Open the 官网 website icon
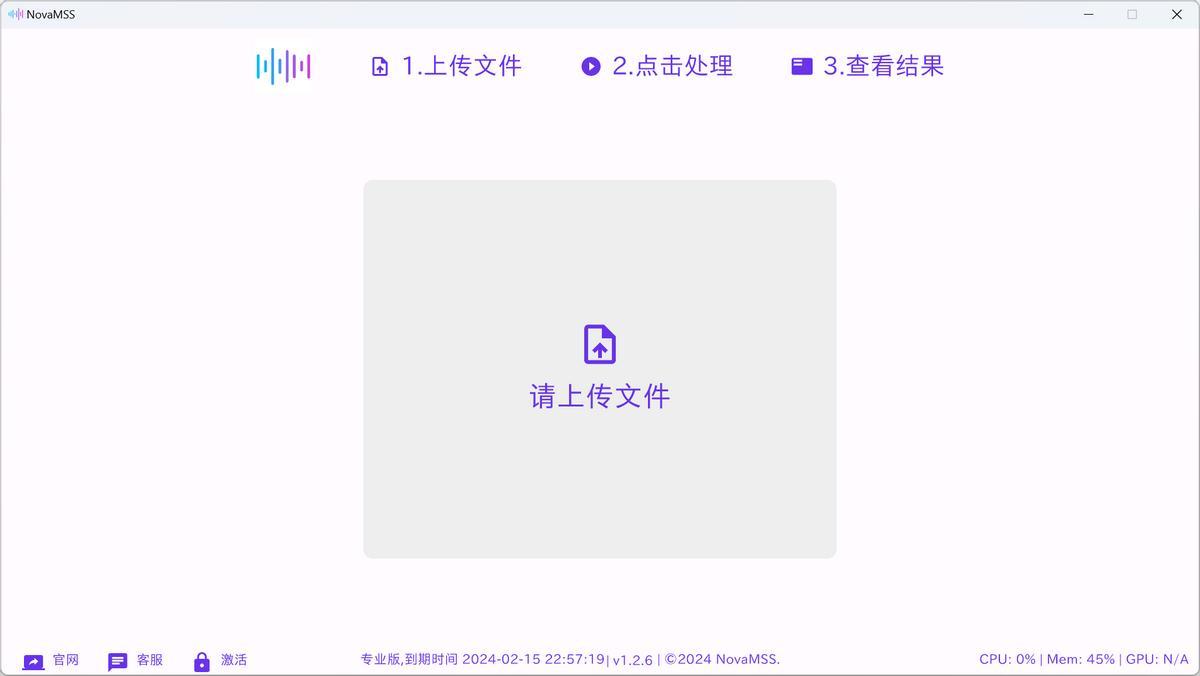1200x676 pixels. click(x=33, y=662)
